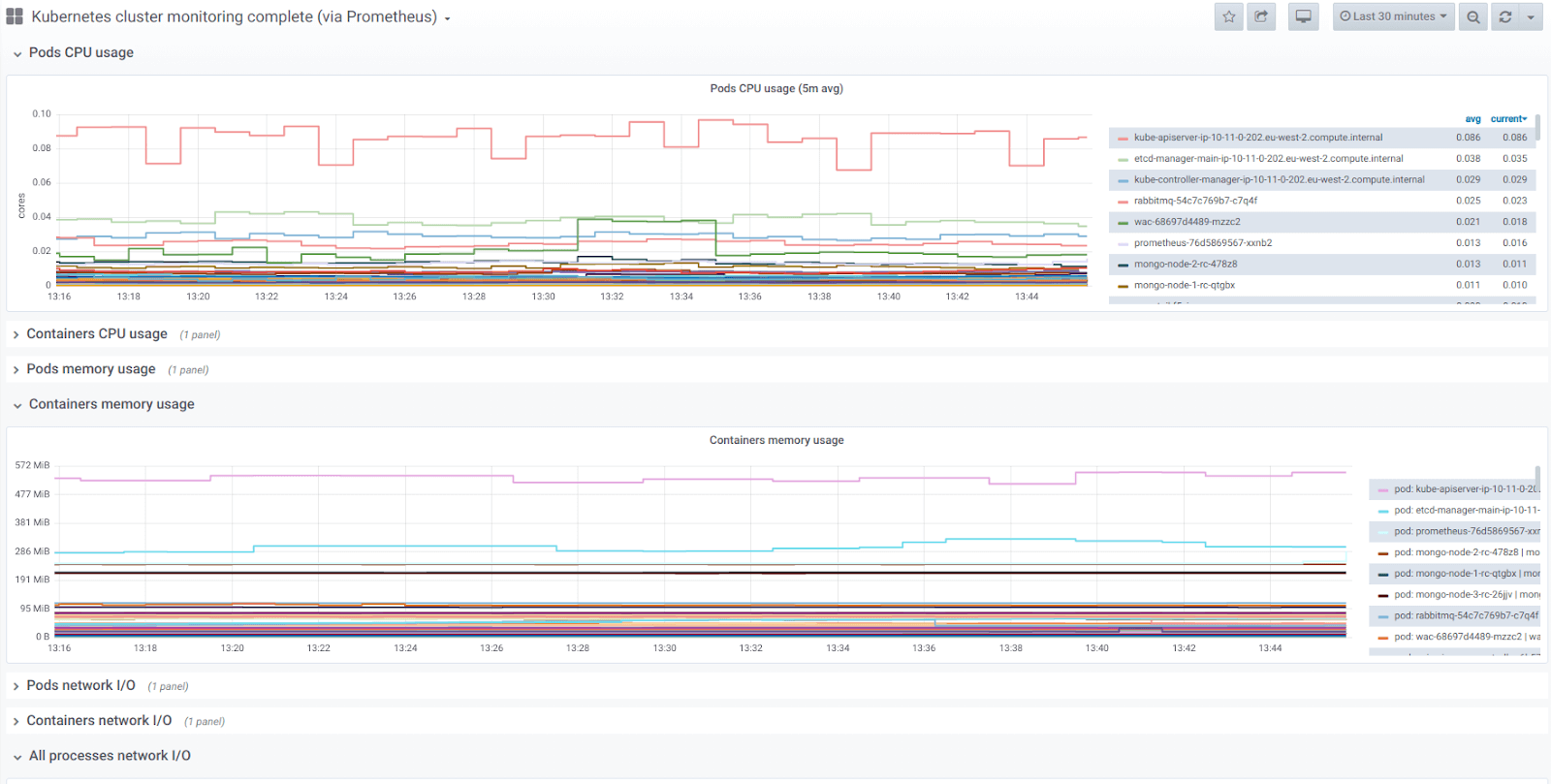Viewport: 1551px width, 784px height.
Task: Sort legend by avg column header
Action: 1472,119
